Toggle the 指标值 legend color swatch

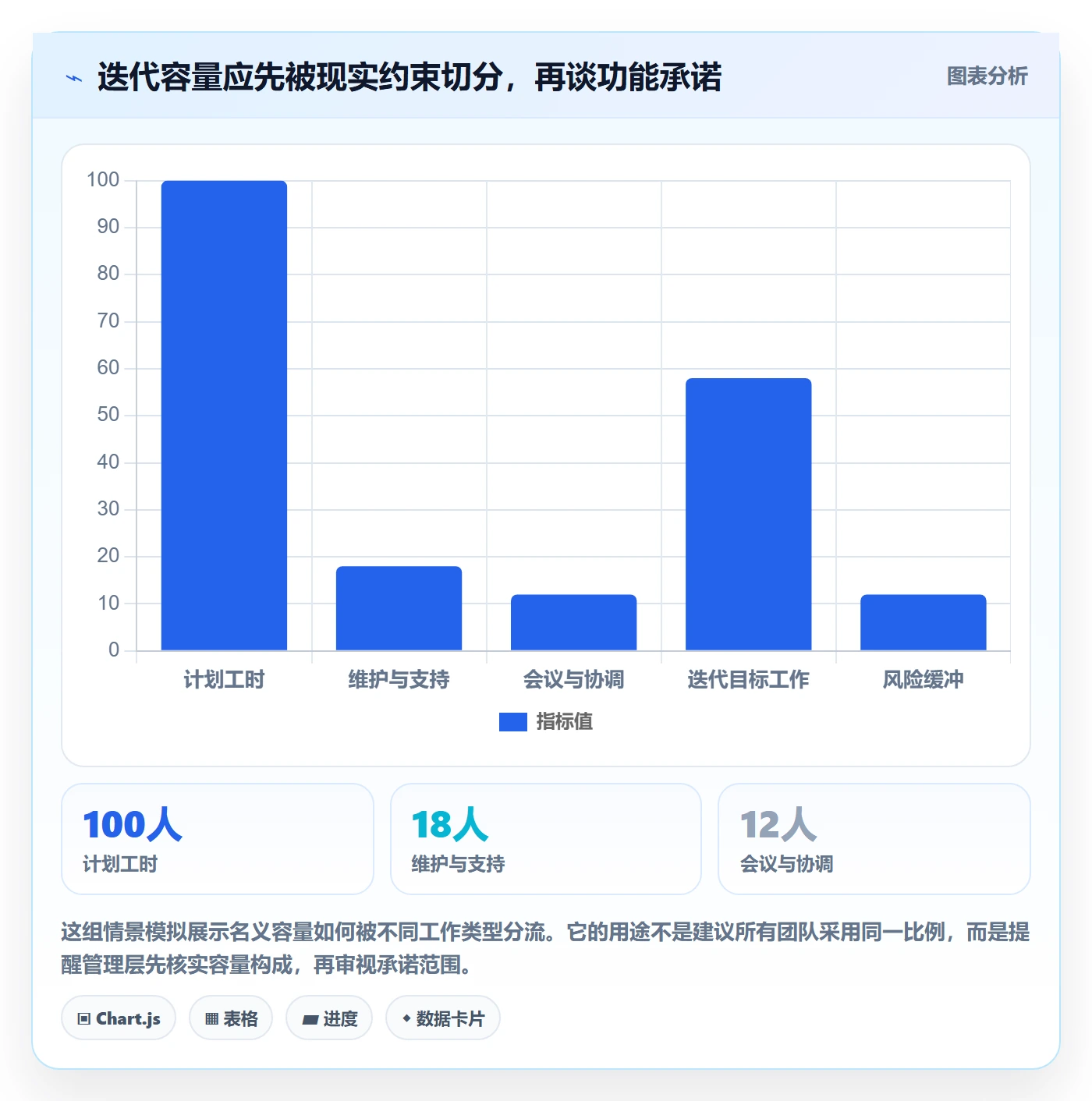(512, 722)
